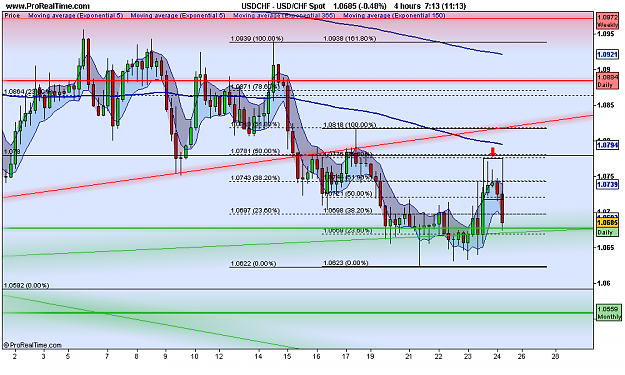Click the 1.0939 (100.00%) Fibonacci label
Image resolution: width=625 pixels, height=375 pixels.
257,39
